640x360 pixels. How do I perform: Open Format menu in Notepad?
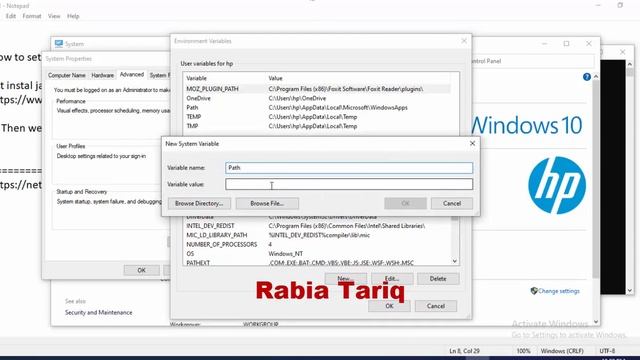(32, 16)
